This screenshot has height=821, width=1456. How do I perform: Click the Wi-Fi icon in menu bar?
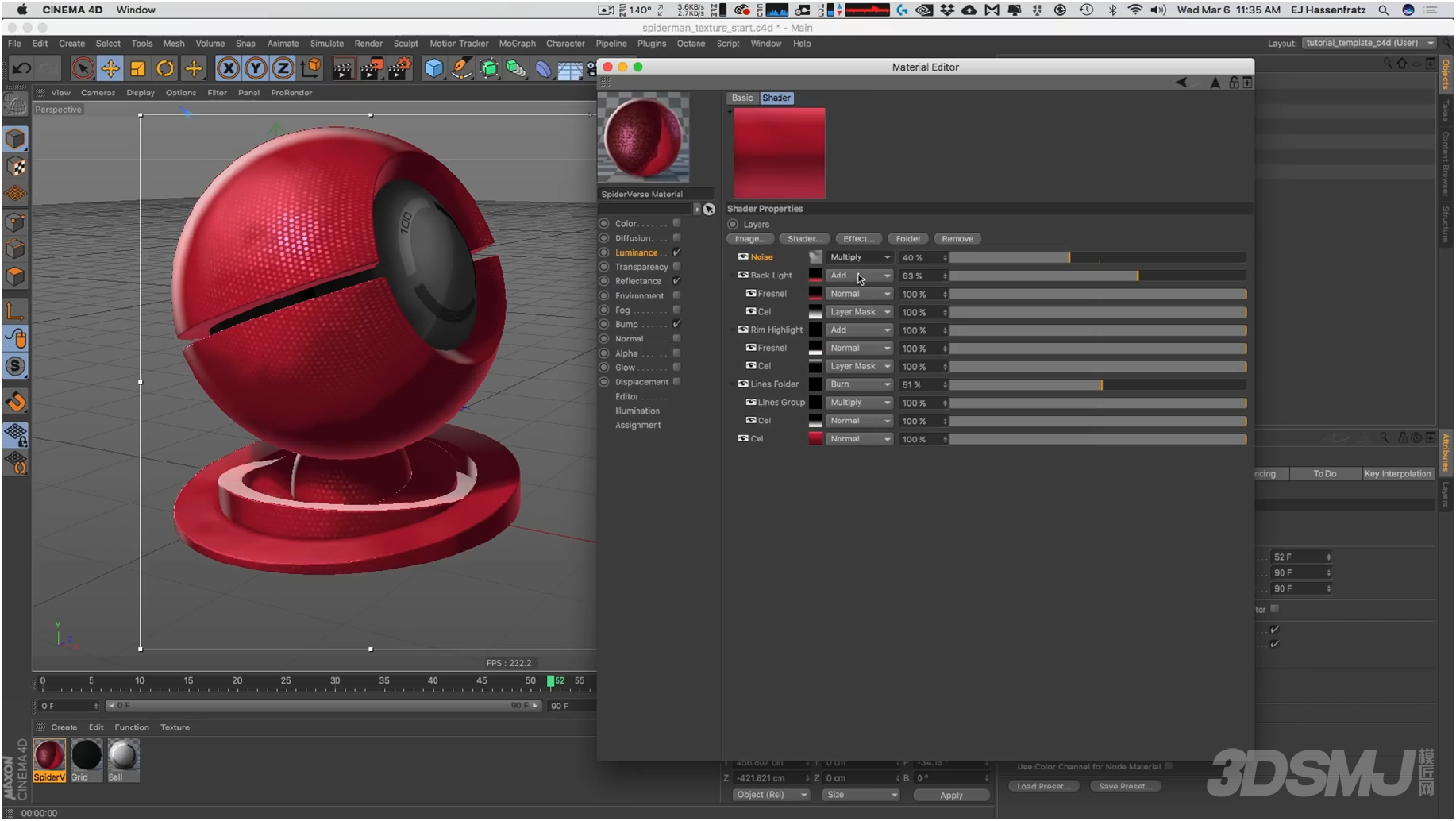[1135, 10]
